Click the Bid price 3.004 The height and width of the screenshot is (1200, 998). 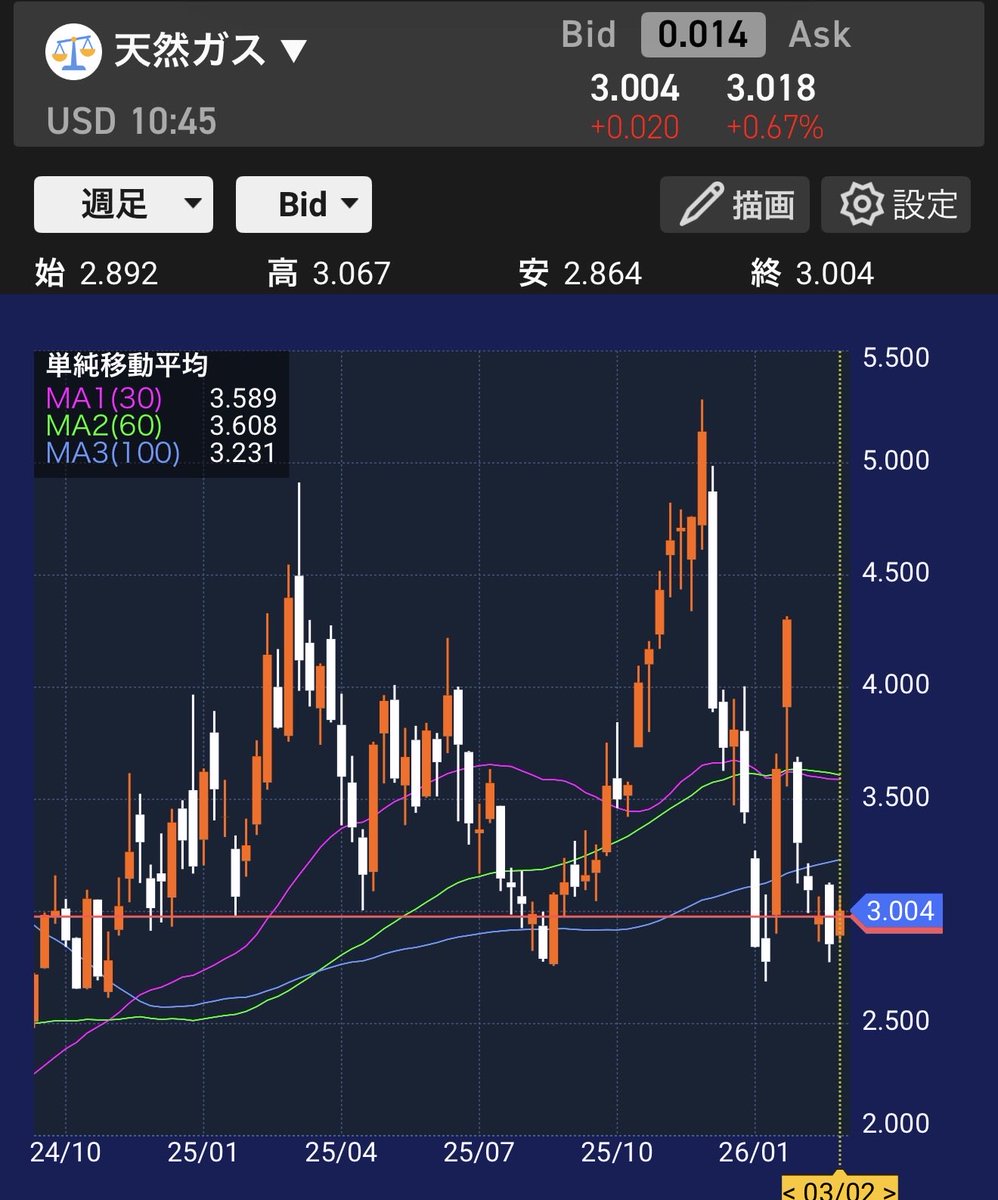[x=635, y=88]
